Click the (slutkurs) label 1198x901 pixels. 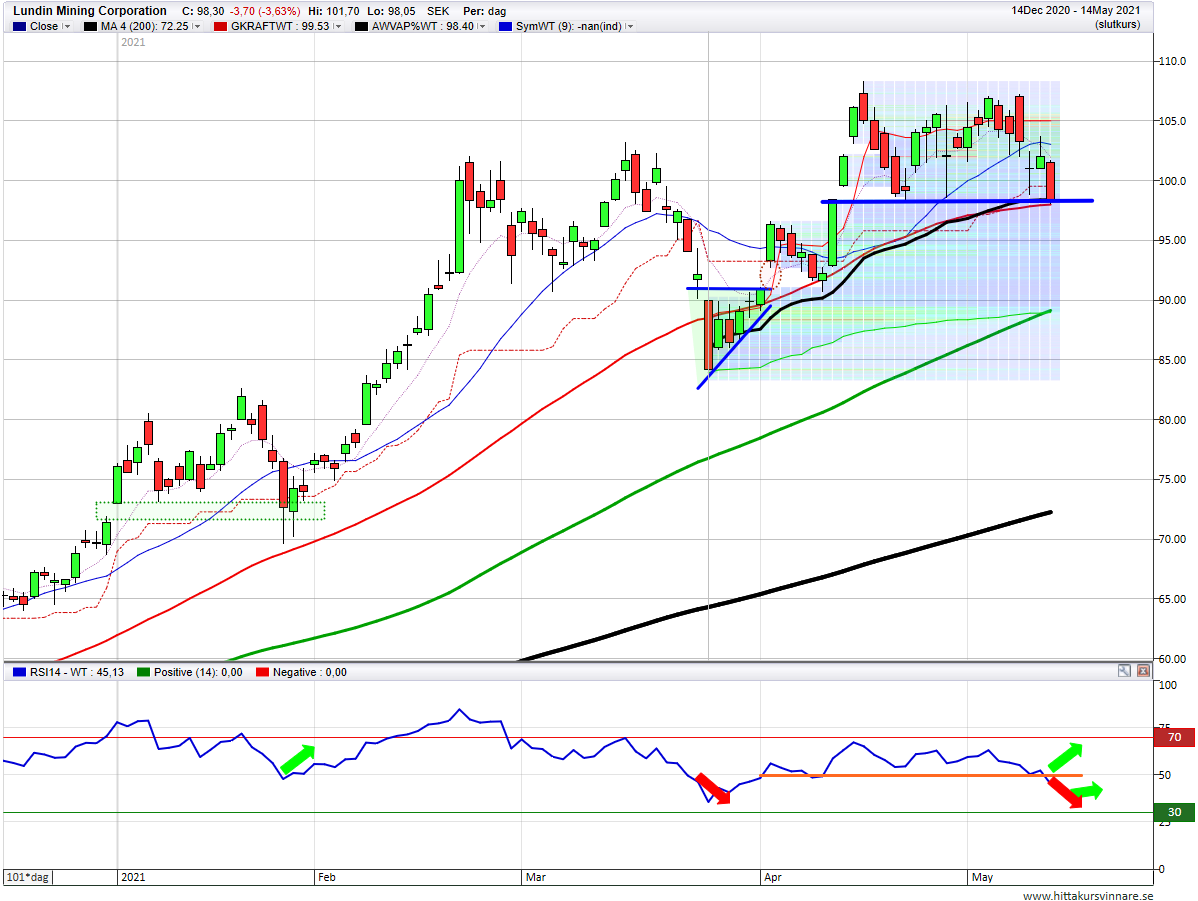tap(1117, 24)
